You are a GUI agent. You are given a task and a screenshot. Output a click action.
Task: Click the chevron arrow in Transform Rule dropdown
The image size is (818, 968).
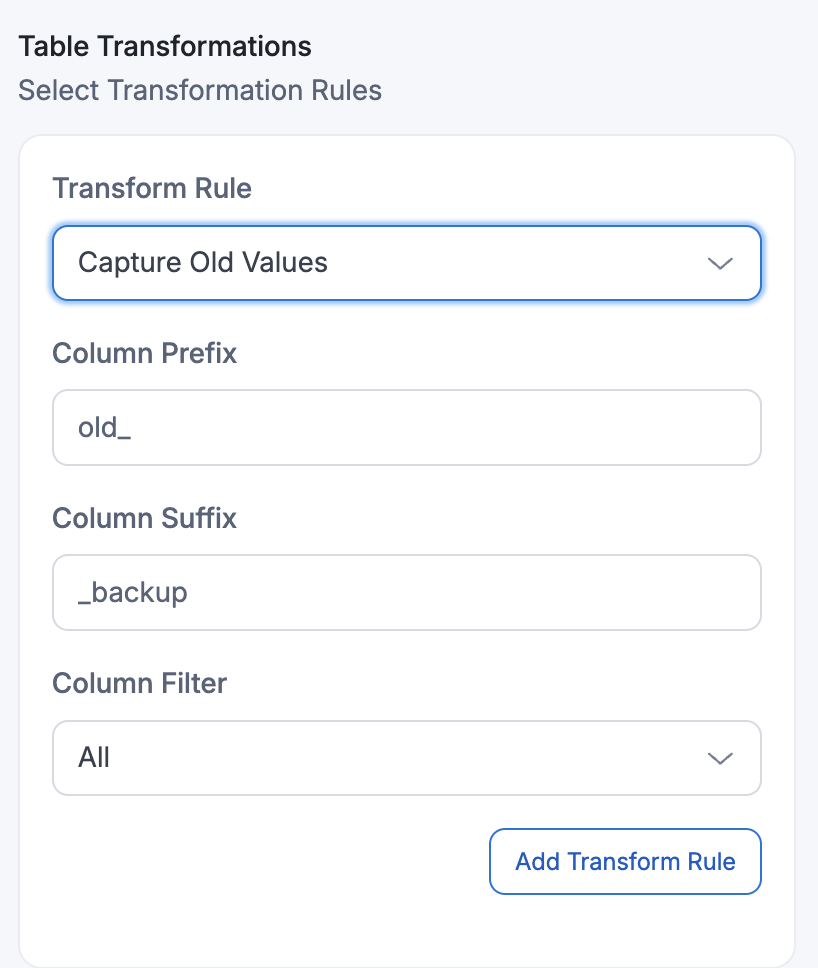click(720, 263)
